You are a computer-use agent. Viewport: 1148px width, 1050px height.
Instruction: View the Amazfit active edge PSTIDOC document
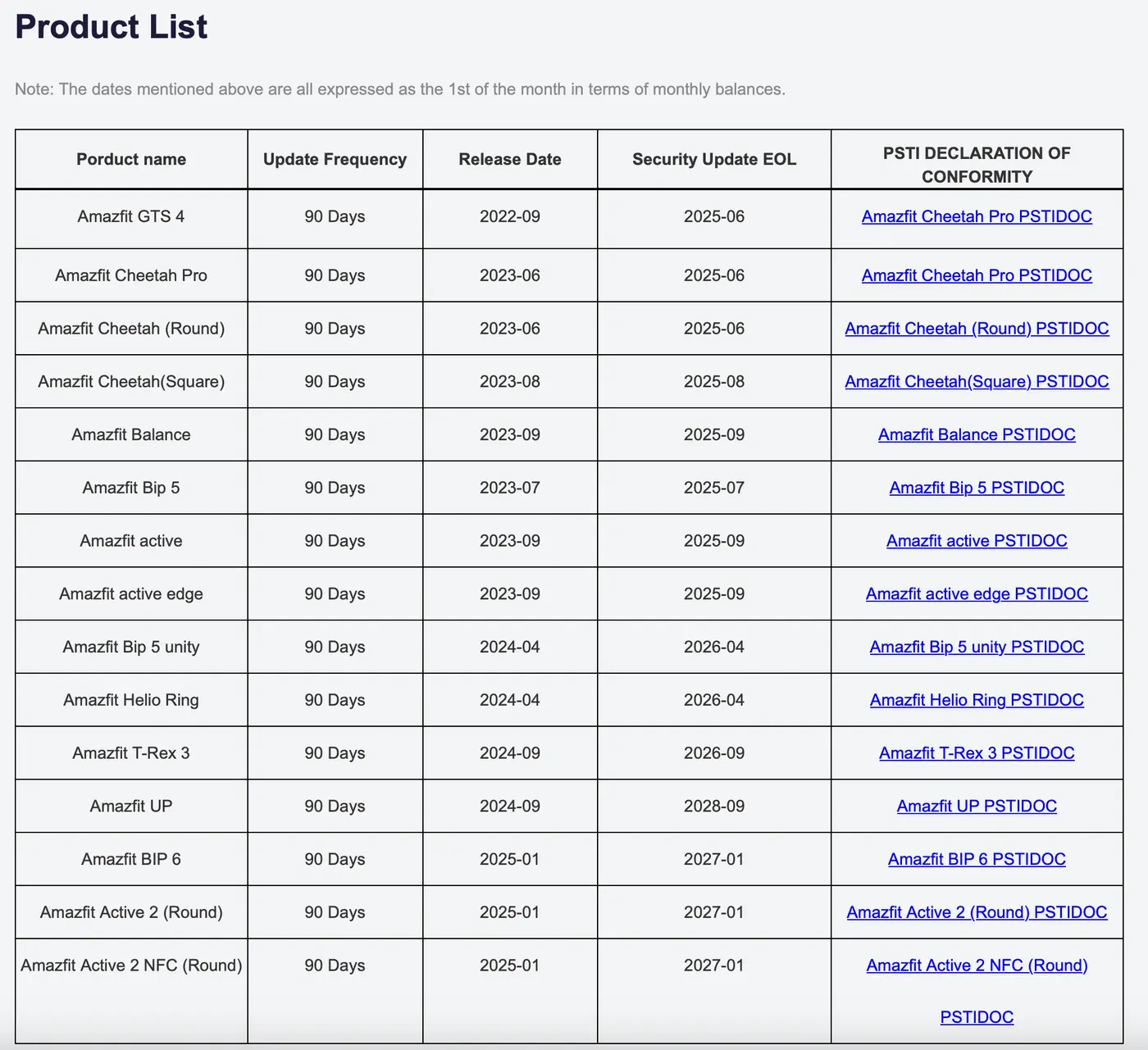point(976,594)
